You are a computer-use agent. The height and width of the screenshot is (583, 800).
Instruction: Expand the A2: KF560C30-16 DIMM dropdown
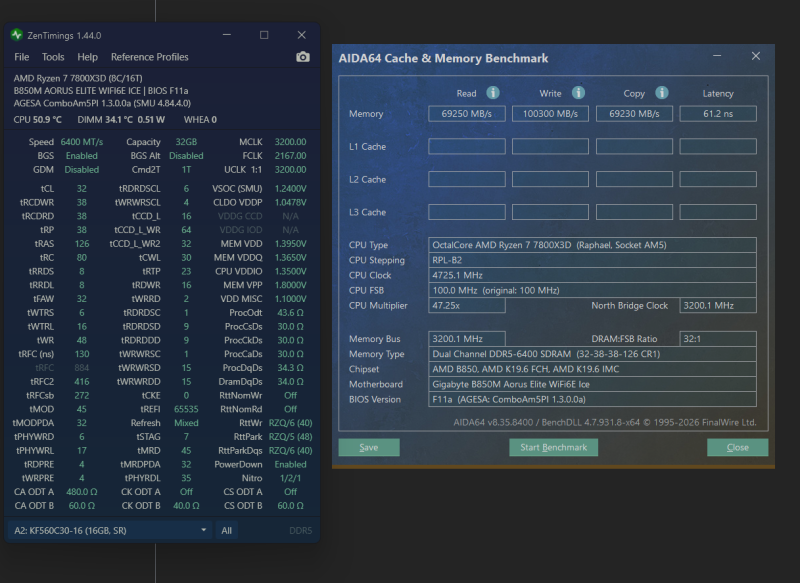click(110, 530)
